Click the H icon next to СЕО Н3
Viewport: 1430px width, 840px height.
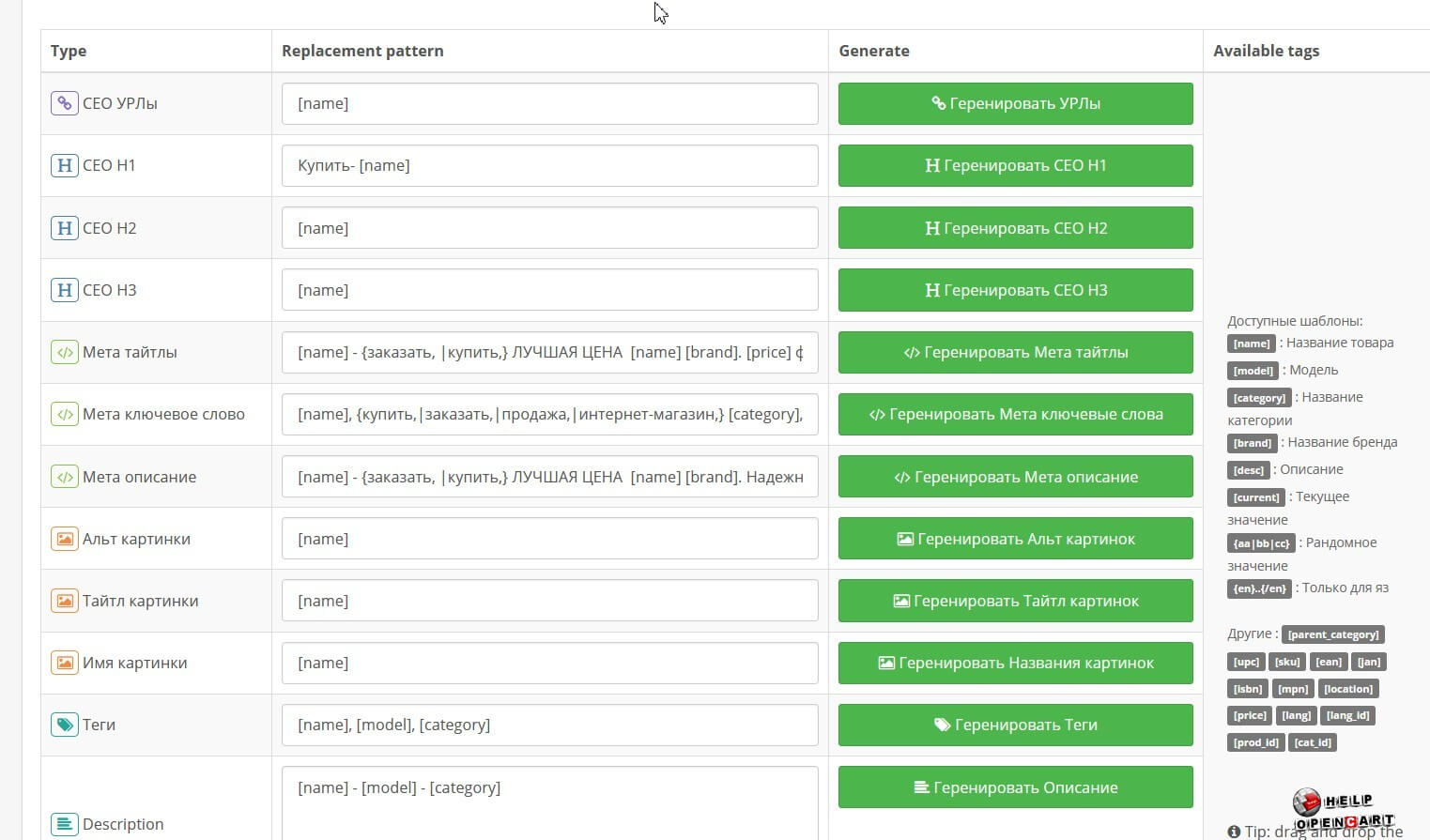(64, 290)
